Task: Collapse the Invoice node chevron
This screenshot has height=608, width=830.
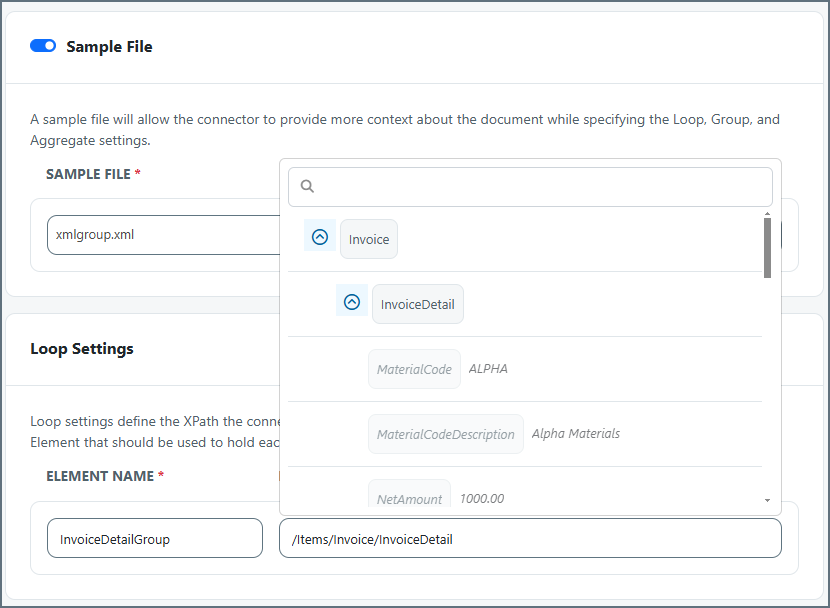Action: (x=320, y=238)
